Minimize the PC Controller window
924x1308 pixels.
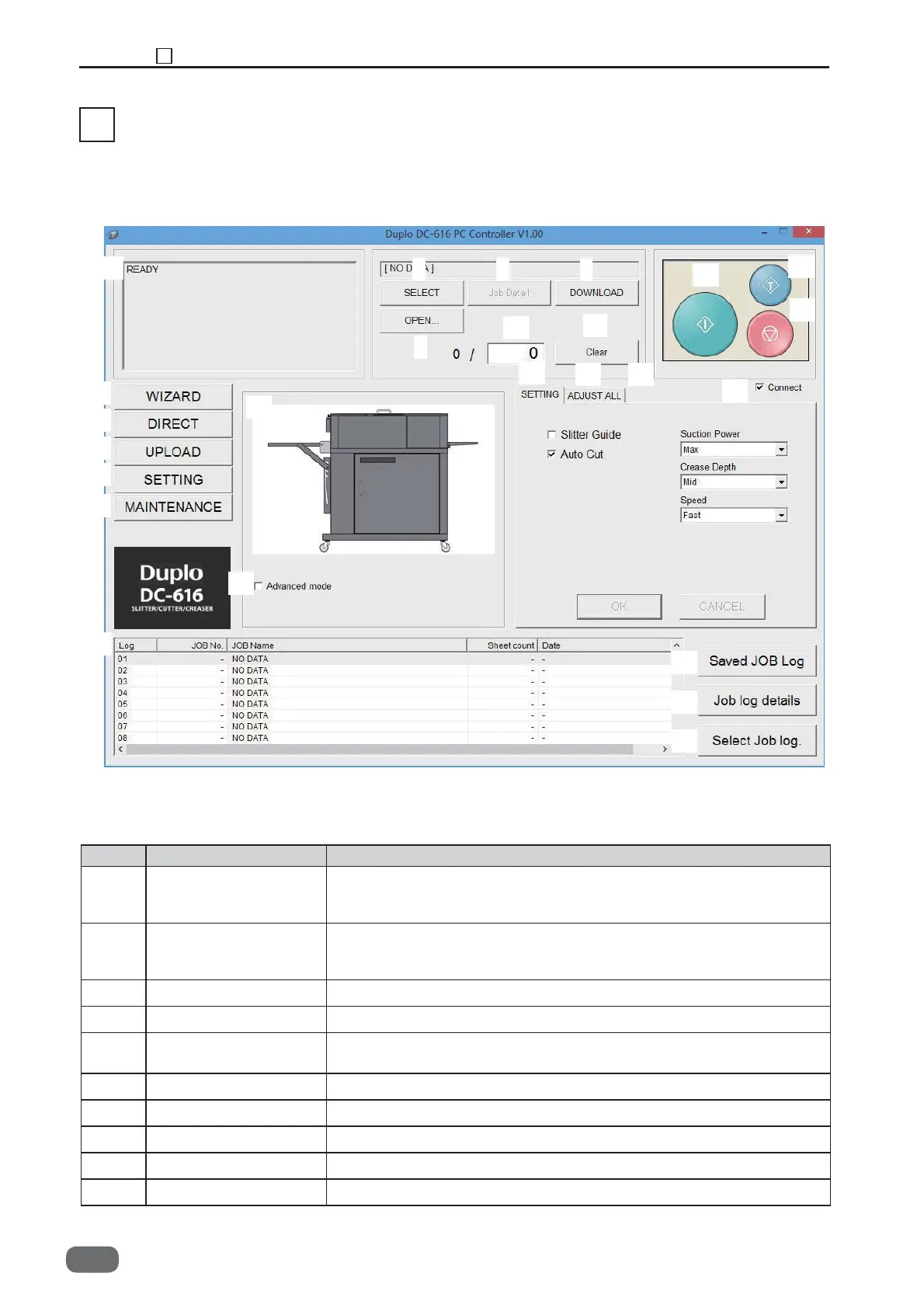(x=765, y=232)
